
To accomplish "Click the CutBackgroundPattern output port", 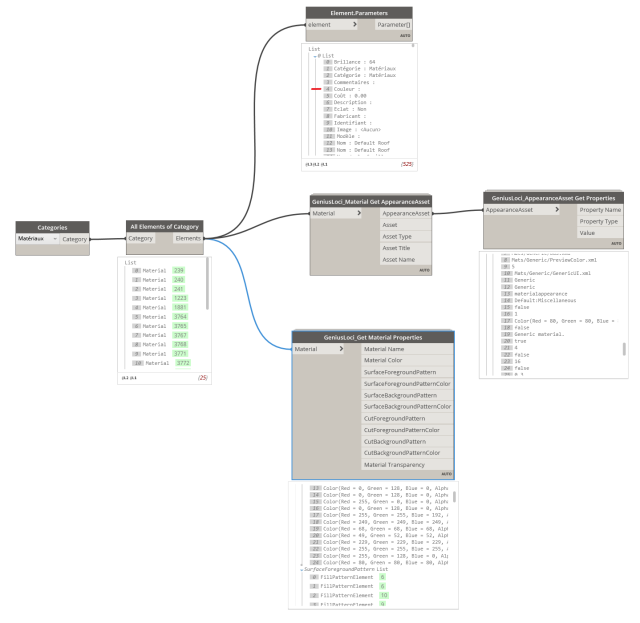I will click(407, 441).
